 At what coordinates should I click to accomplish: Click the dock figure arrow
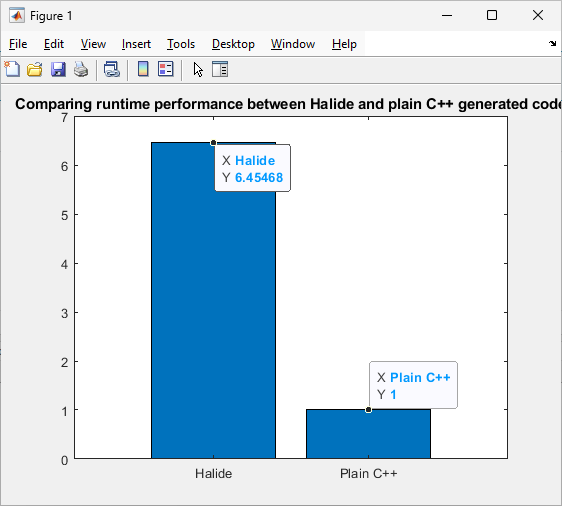coord(552,43)
